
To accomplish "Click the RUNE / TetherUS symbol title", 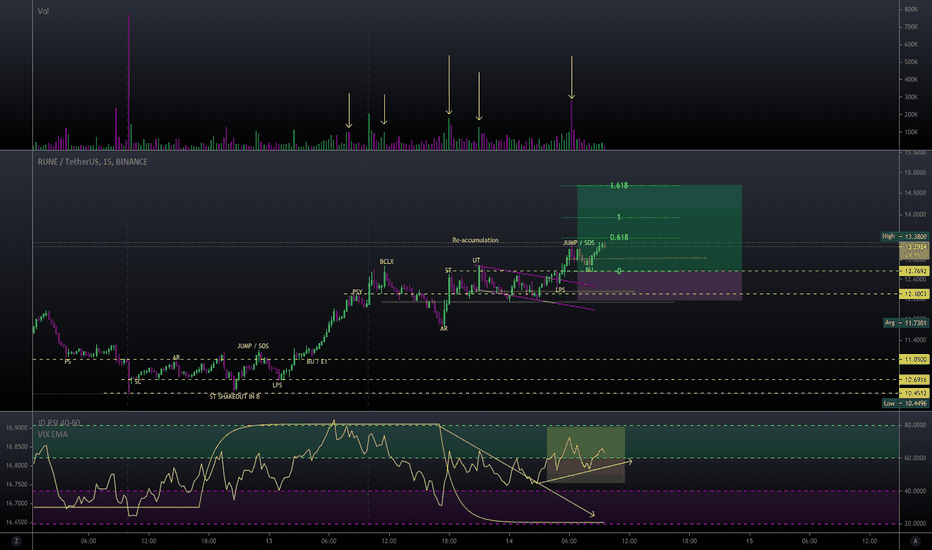I will (x=92, y=162).
